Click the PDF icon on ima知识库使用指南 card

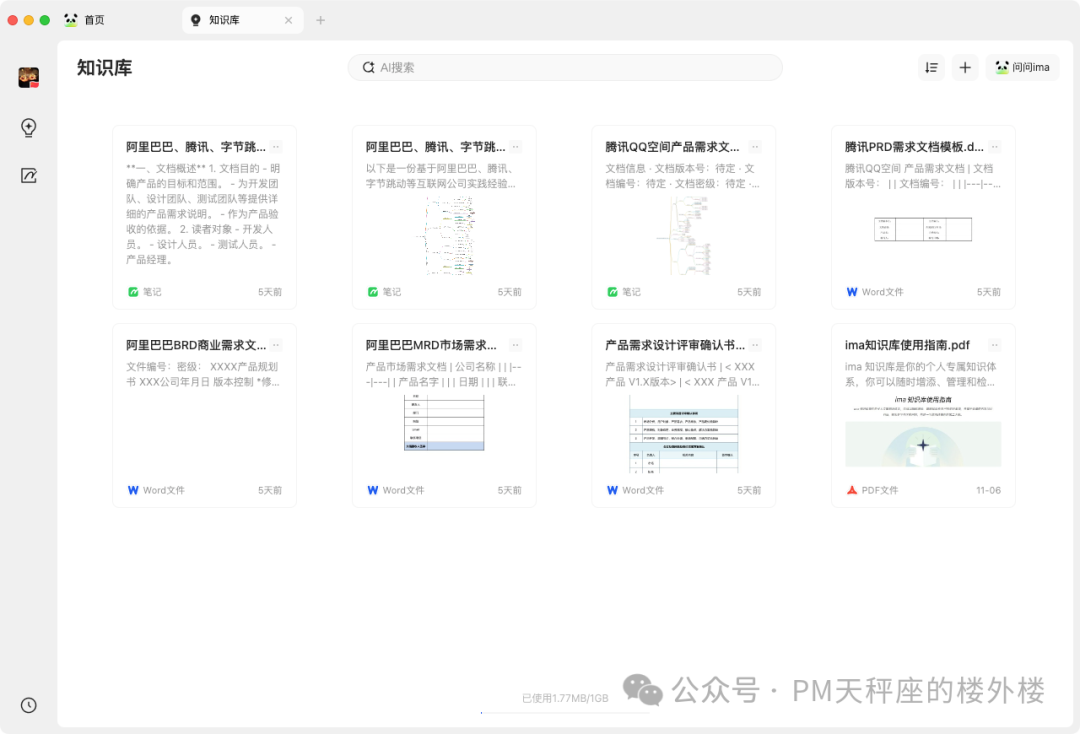[x=852, y=490]
